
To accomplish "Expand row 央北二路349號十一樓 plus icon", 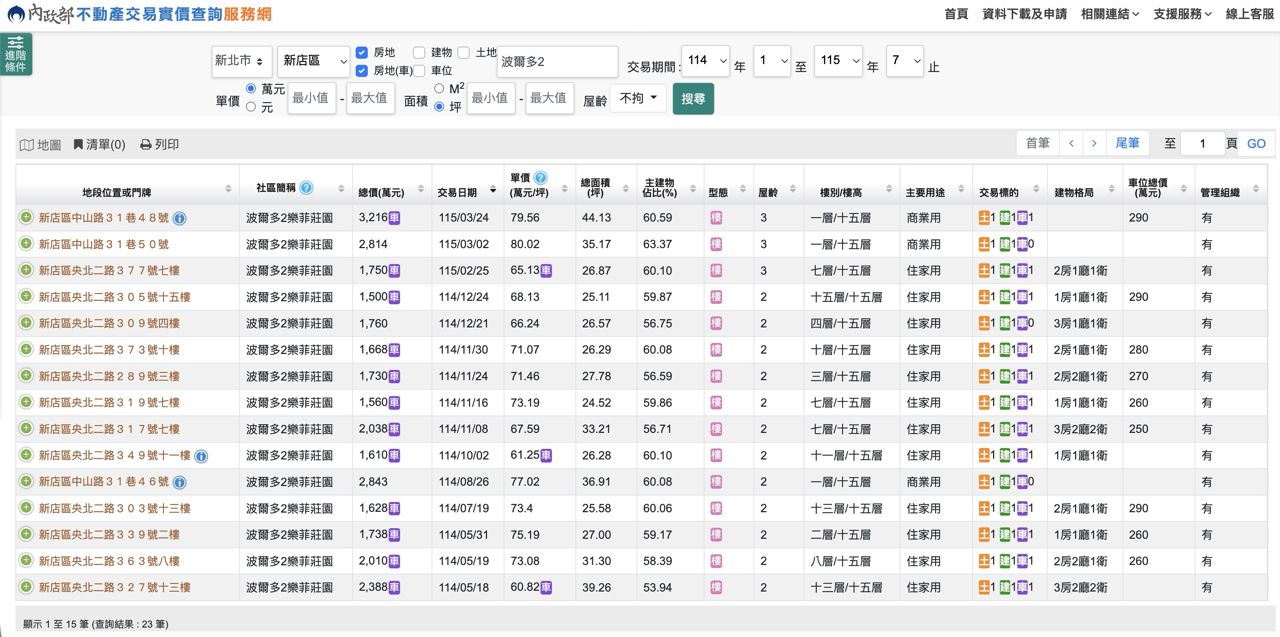I will click(x=26, y=455).
